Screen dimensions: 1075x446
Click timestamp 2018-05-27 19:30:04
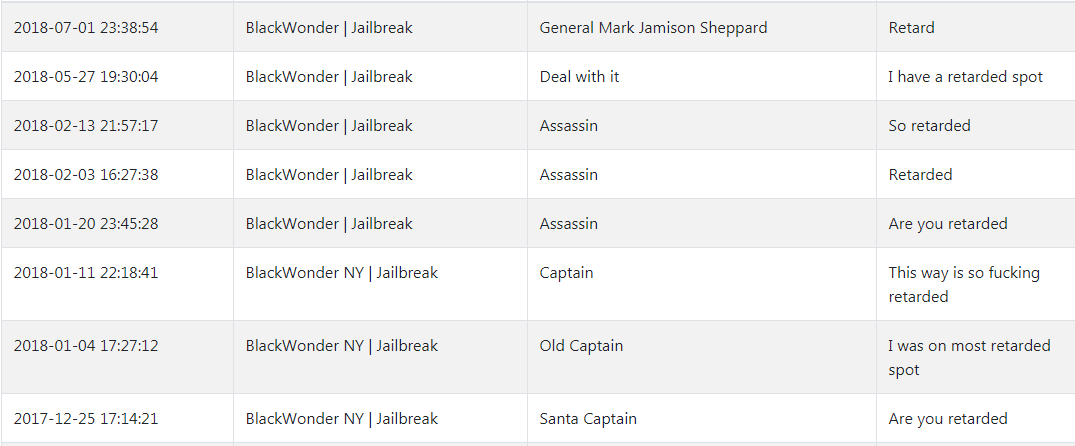coord(86,77)
